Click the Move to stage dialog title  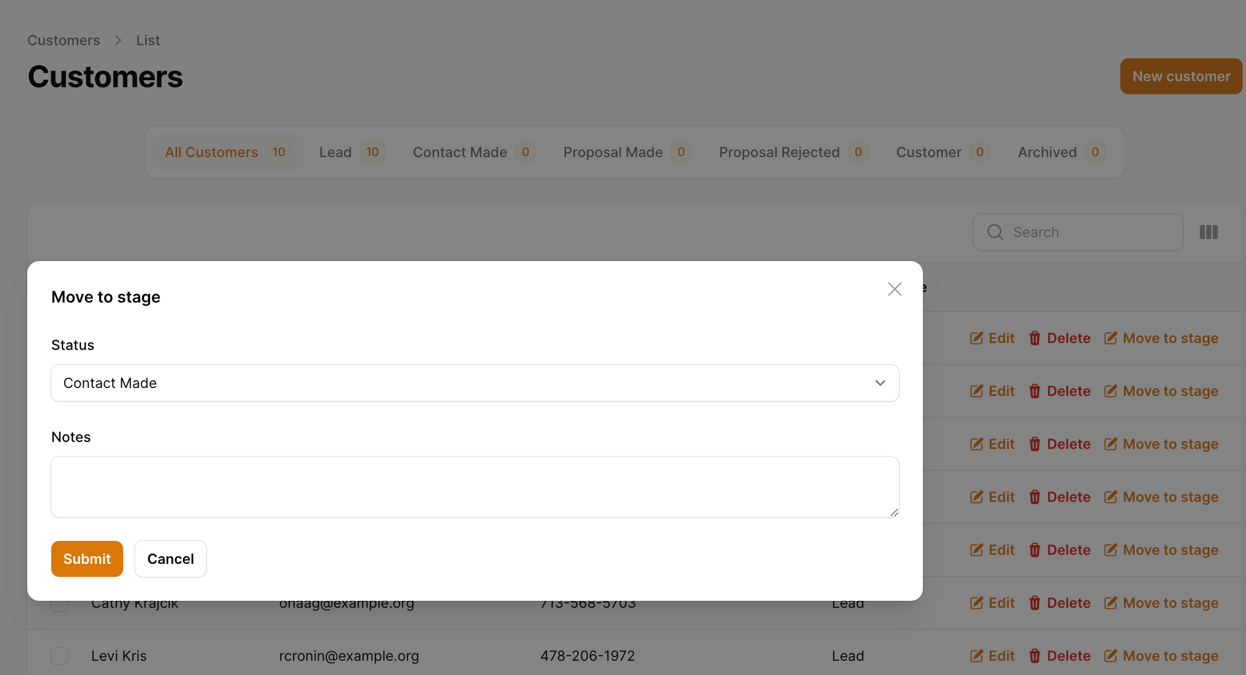click(106, 297)
